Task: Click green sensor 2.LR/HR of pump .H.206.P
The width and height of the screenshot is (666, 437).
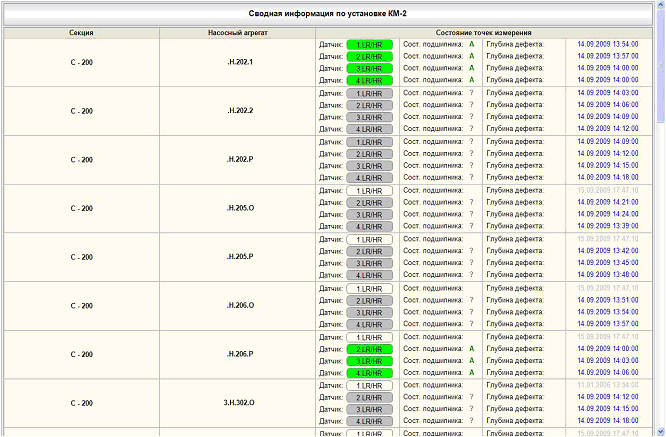Action: (x=369, y=350)
